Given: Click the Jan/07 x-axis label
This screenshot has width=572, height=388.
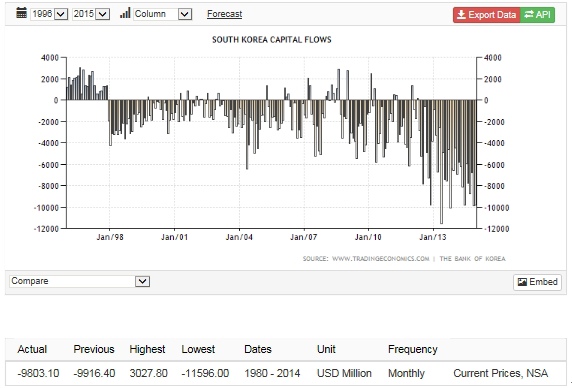Looking at the screenshot, I should click(304, 237).
